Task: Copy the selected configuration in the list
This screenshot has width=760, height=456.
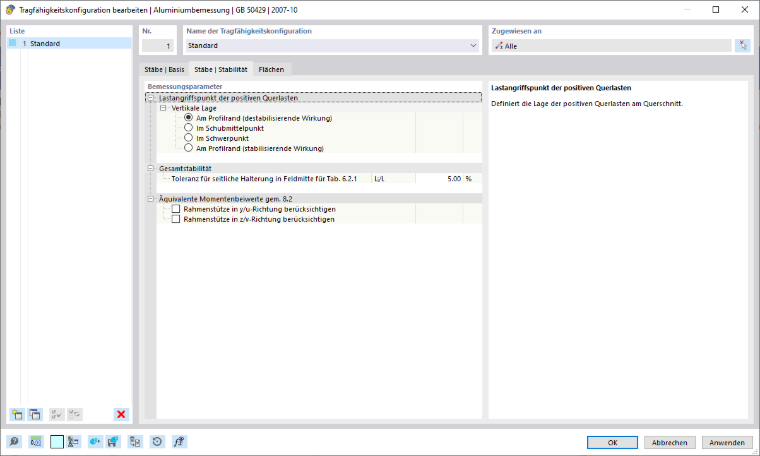Action: click(35, 414)
